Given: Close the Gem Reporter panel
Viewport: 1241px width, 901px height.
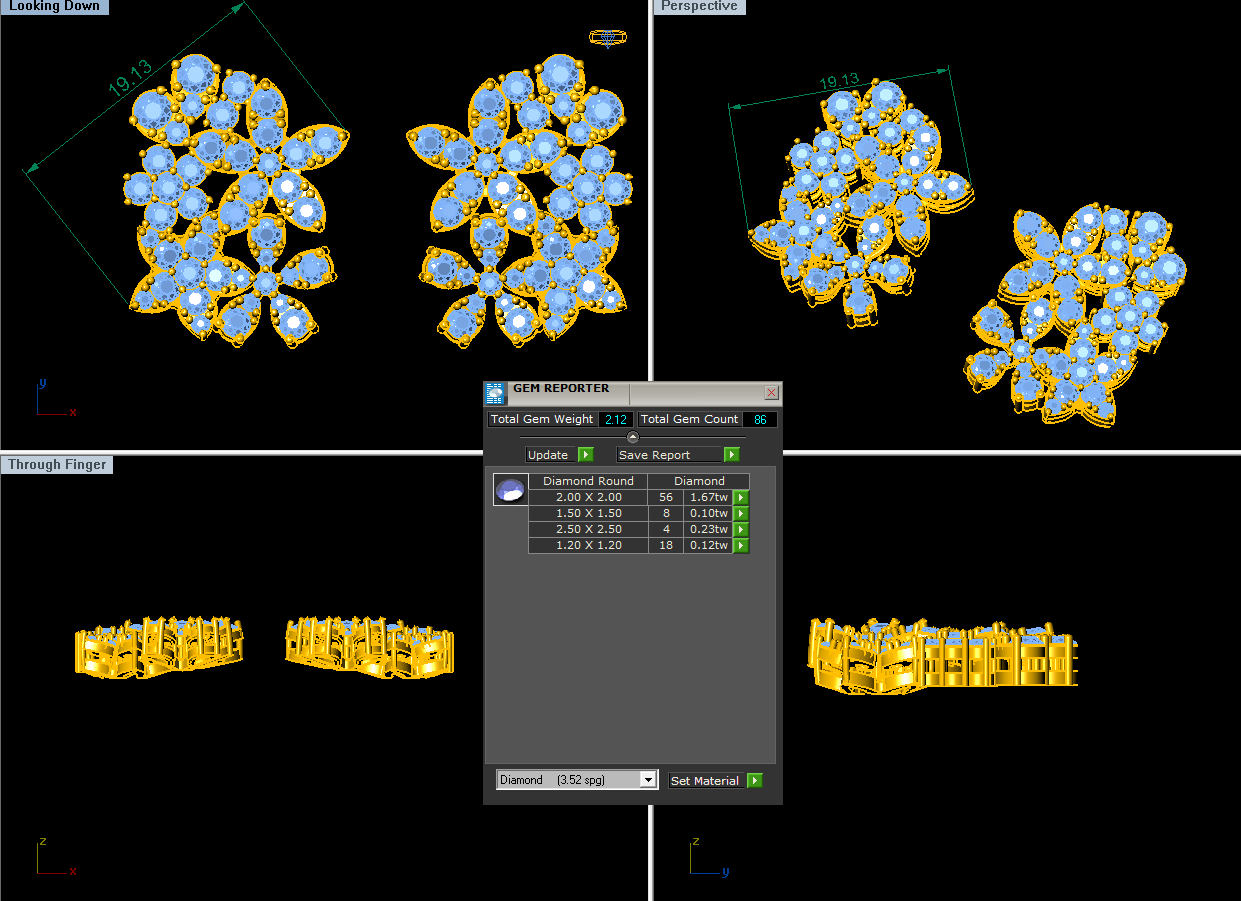Looking at the screenshot, I should [x=771, y=393].
